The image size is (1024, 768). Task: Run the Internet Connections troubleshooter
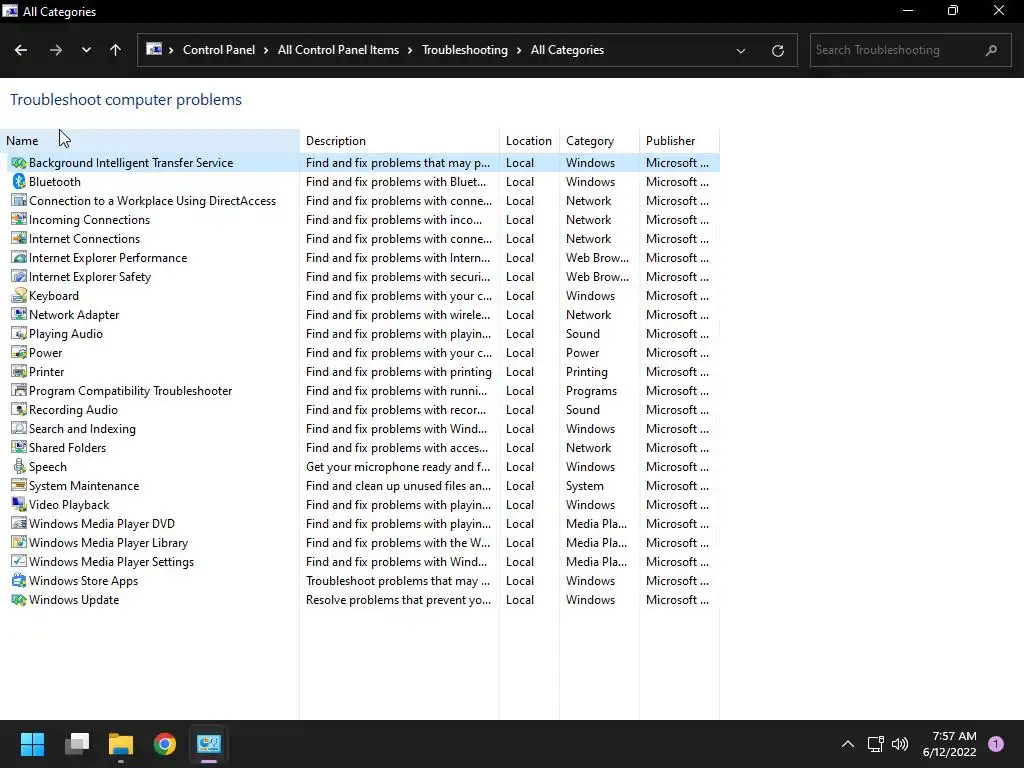(84, 239)
